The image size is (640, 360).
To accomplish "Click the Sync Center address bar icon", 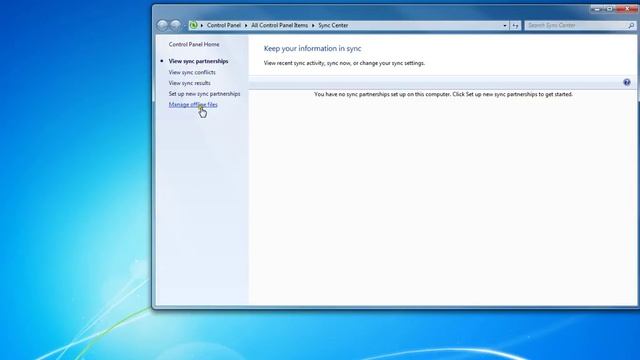I will (x=193, y=25).
